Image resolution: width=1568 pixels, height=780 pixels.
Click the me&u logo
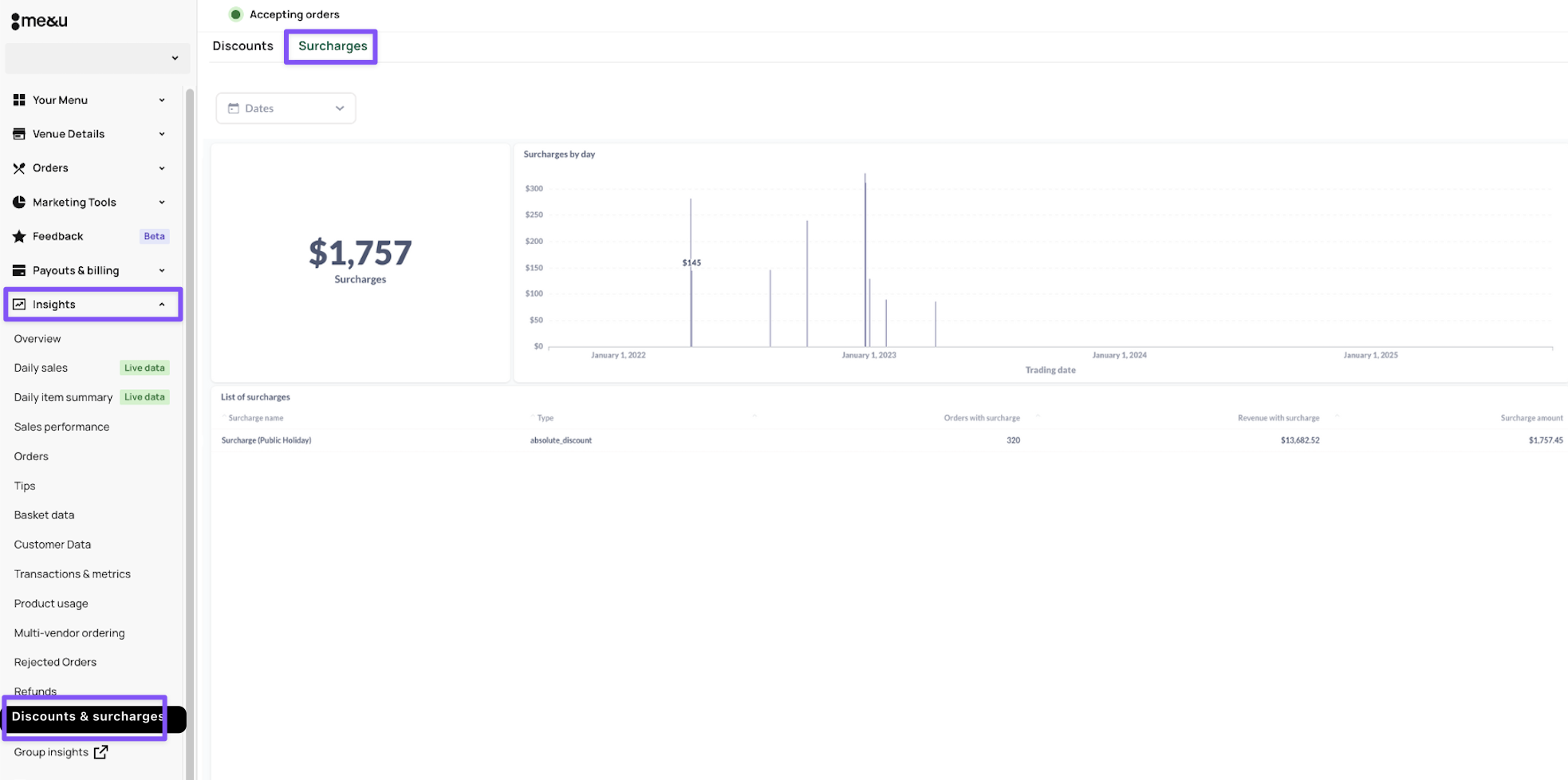pos(40,21)
